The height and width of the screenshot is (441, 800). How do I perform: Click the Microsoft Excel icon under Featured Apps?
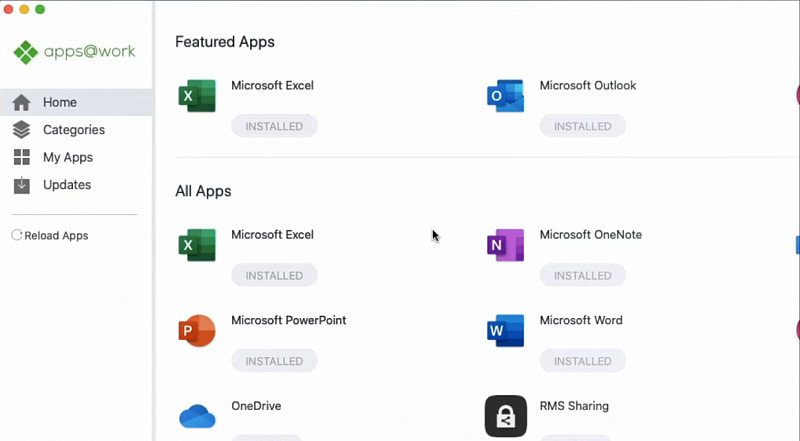coord(197,96)
